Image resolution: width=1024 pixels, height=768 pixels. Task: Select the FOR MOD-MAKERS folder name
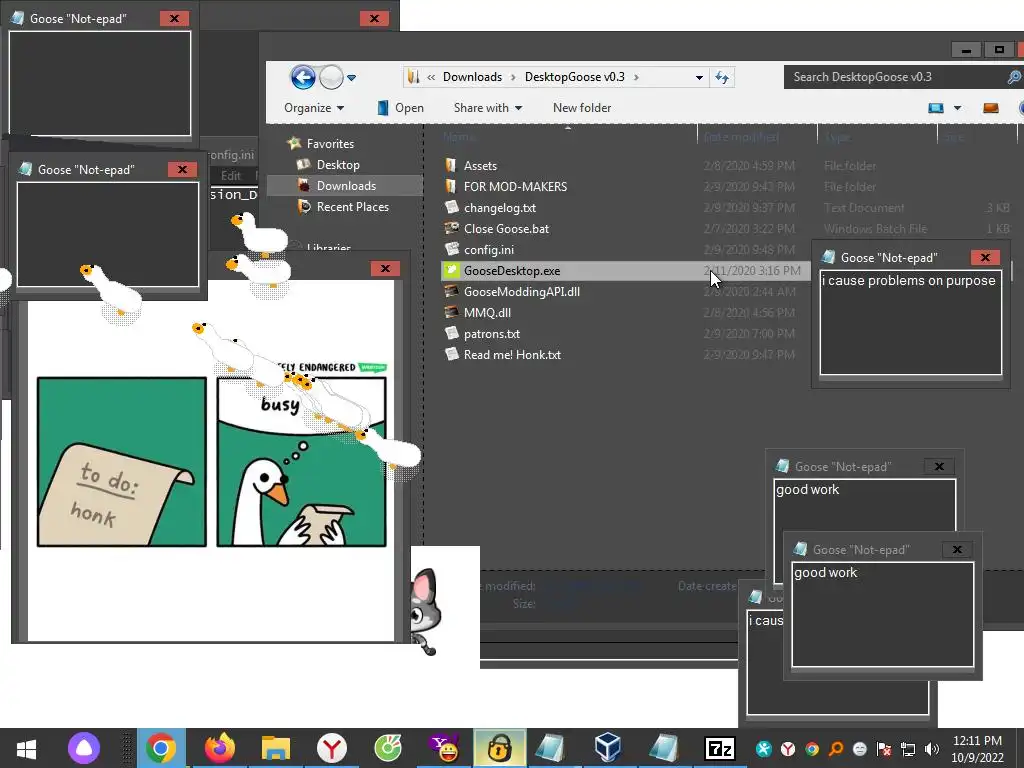coord(515,187)
